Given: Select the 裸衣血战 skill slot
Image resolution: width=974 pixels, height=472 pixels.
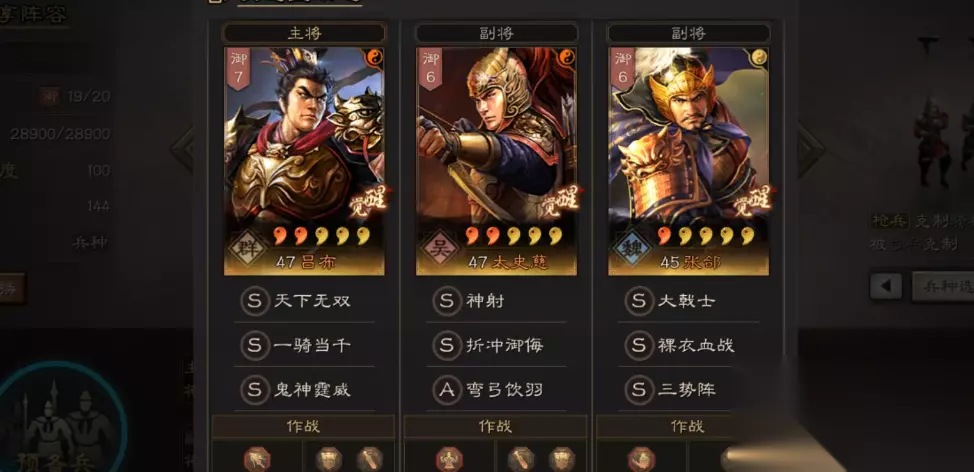Looking at the screenshot, I should point(688,345).
